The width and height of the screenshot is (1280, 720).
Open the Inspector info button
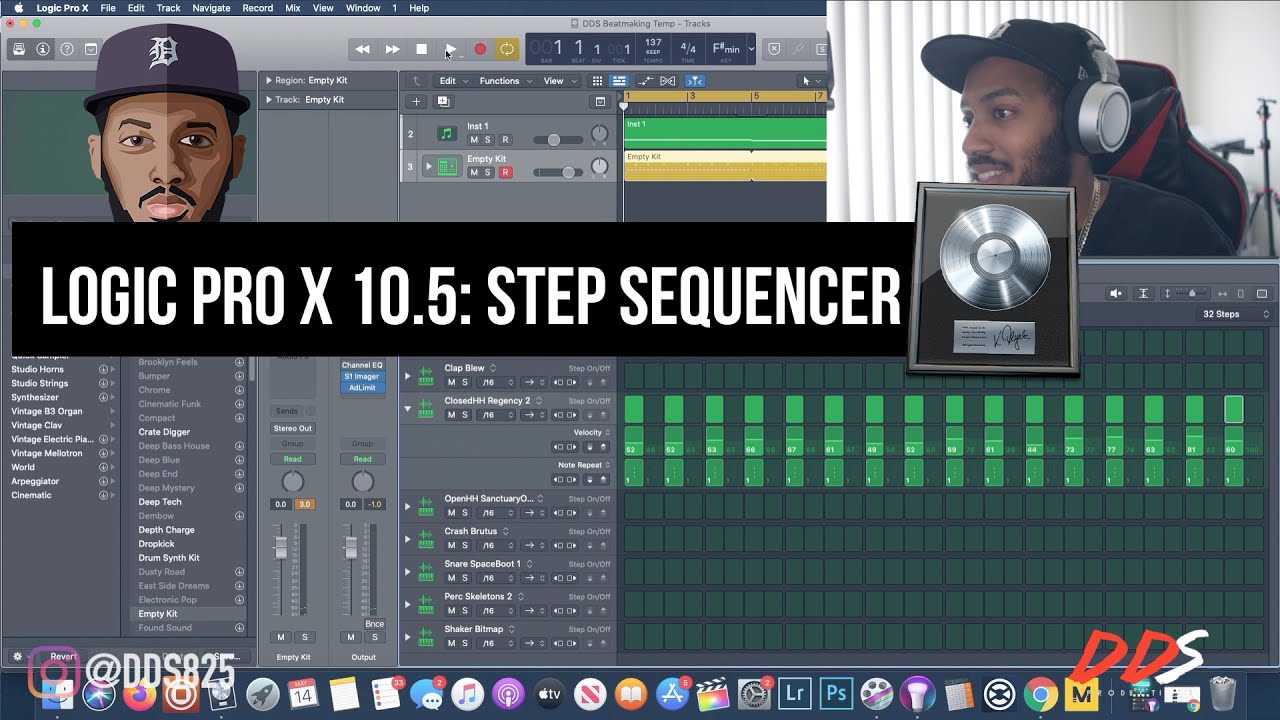coord(43,49)
